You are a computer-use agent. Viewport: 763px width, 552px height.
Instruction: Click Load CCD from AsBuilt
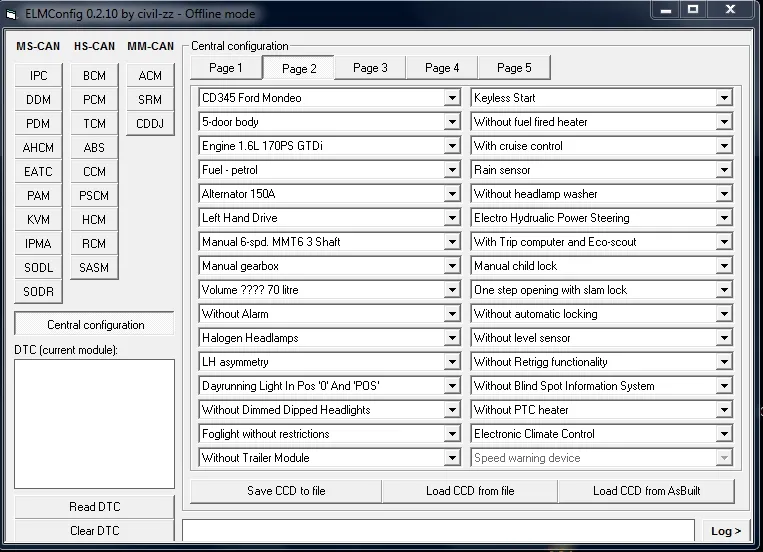[x=646, y=491]
